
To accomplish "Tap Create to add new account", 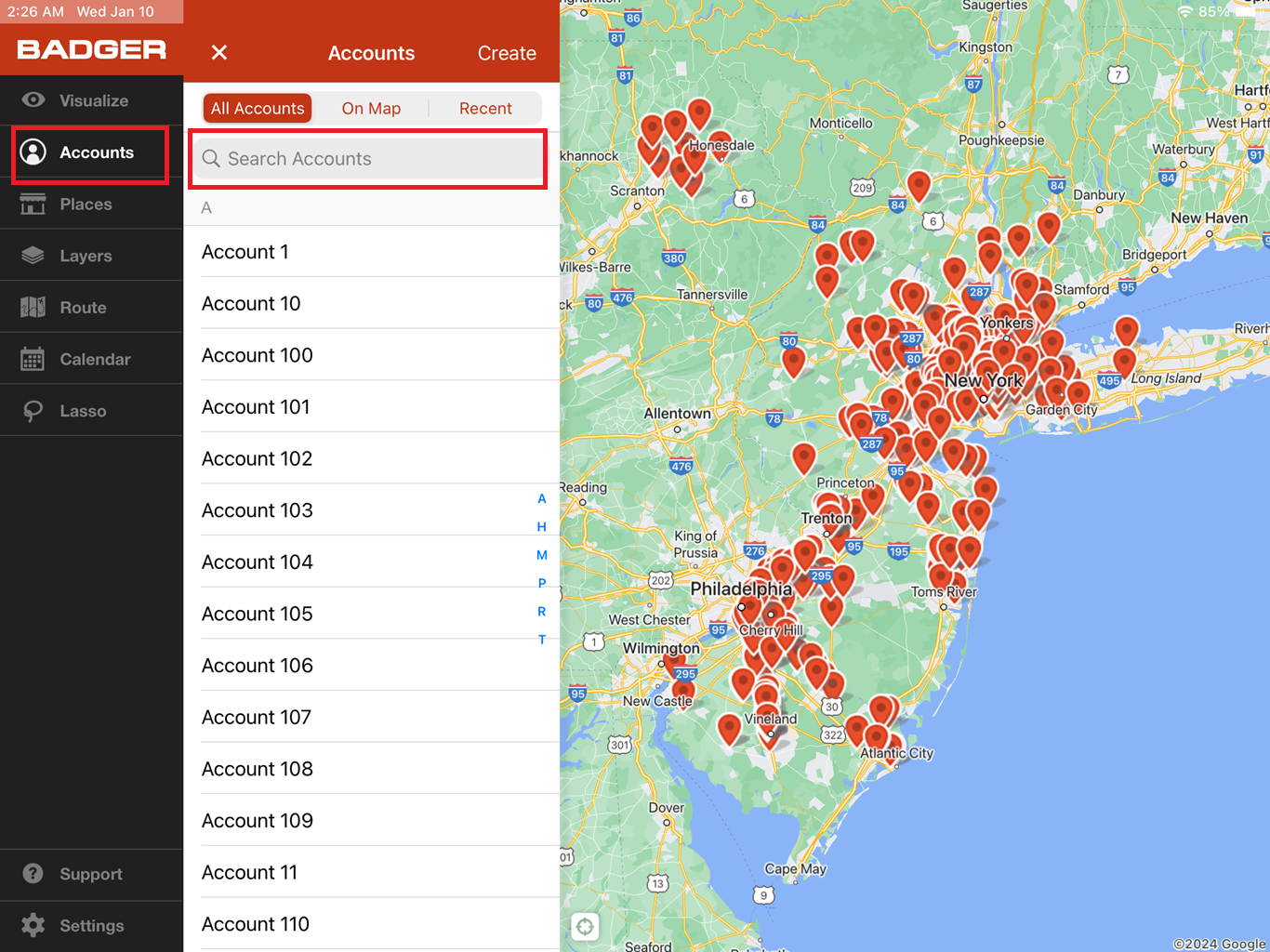I will (x=507, y=53).
